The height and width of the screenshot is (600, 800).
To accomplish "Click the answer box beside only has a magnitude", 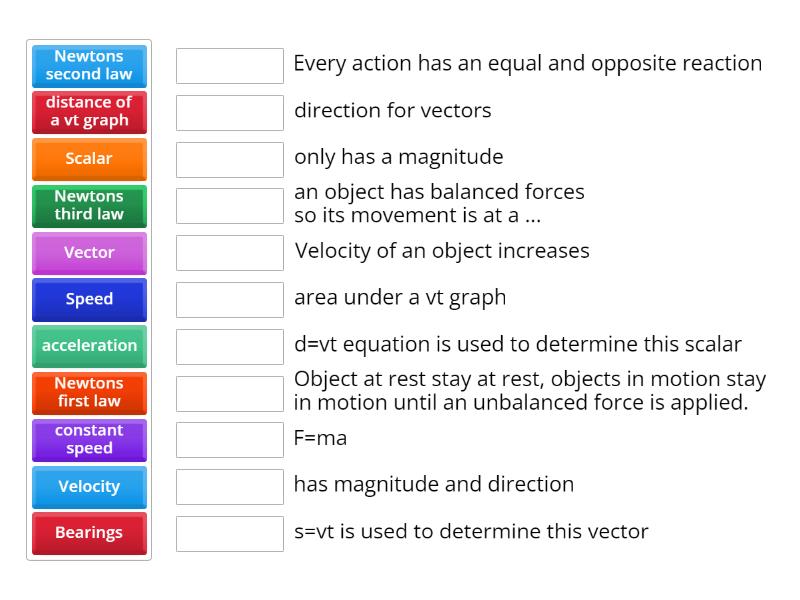I will coord(229,158).
